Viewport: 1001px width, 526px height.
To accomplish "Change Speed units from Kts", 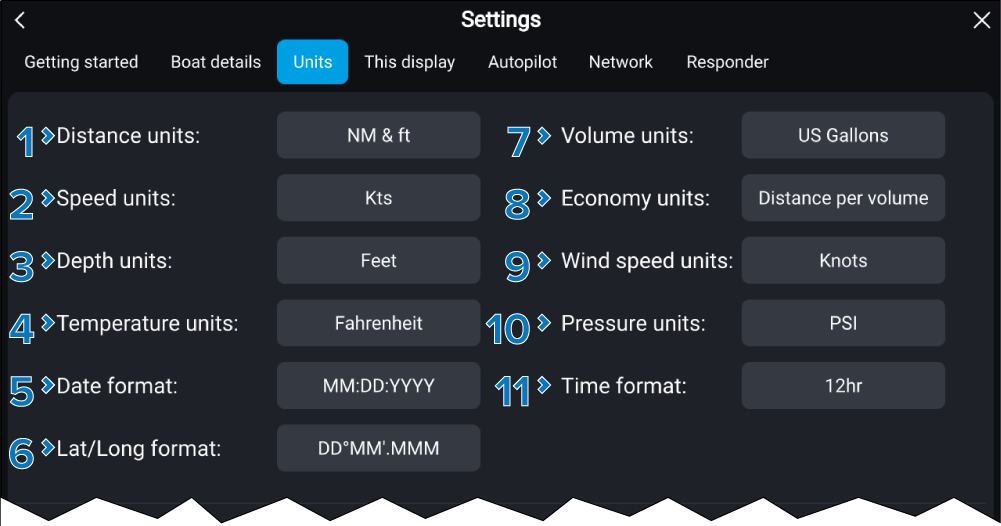I will (x=378, y=198).
